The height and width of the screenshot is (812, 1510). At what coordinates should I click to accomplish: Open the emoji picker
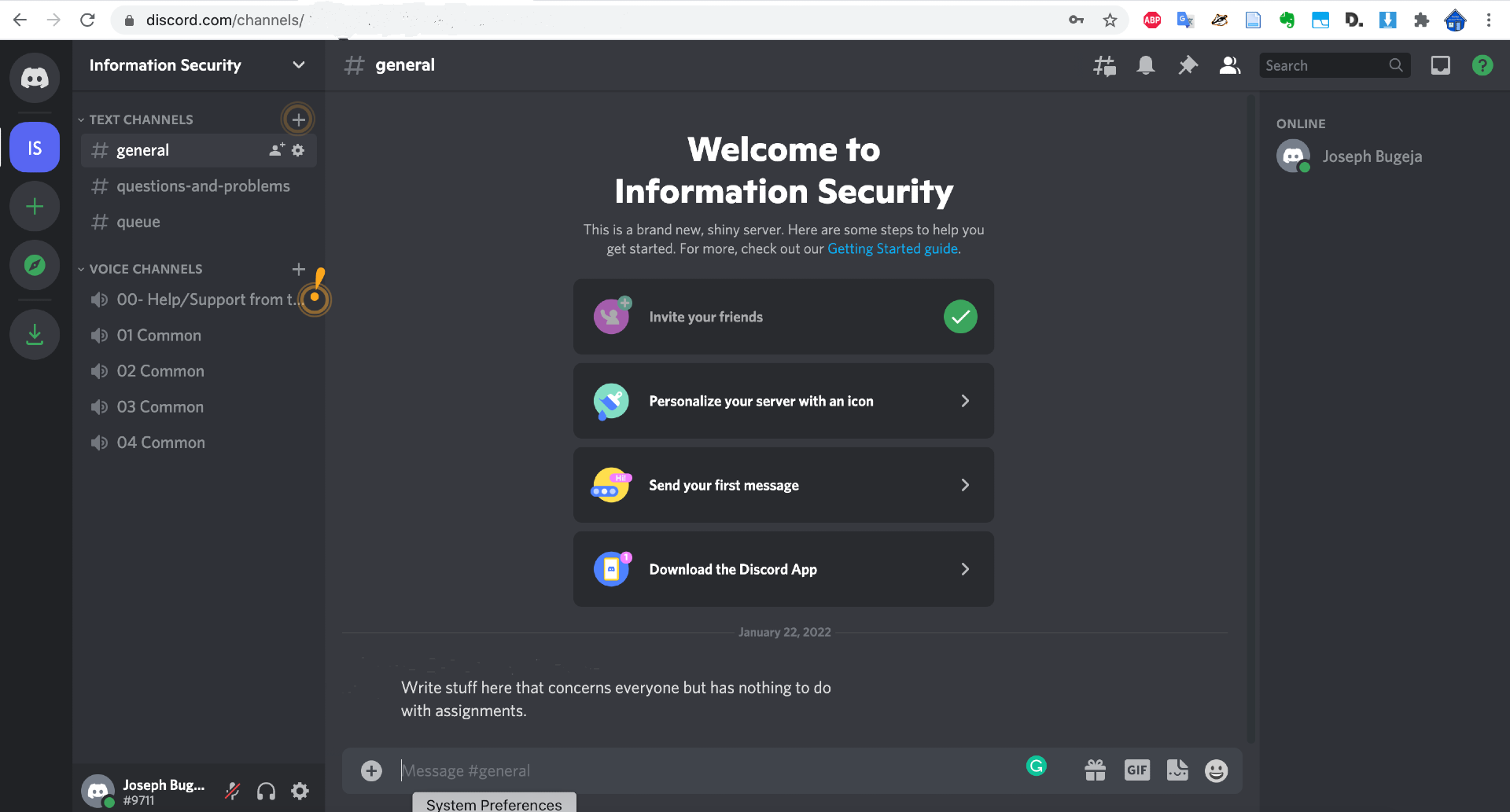tap(1216, 770)
